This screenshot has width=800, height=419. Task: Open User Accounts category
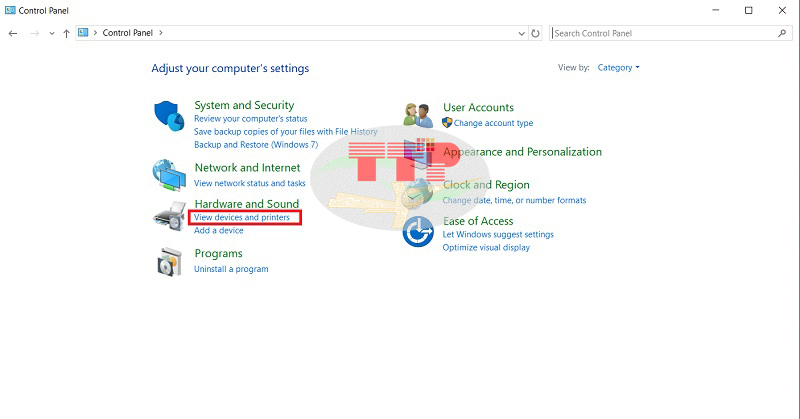478,108
